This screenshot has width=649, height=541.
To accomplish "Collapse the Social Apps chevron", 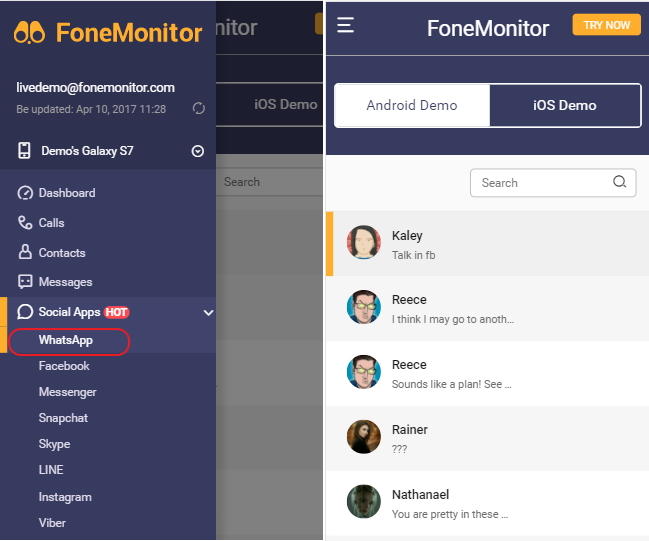I will [209, 313].
